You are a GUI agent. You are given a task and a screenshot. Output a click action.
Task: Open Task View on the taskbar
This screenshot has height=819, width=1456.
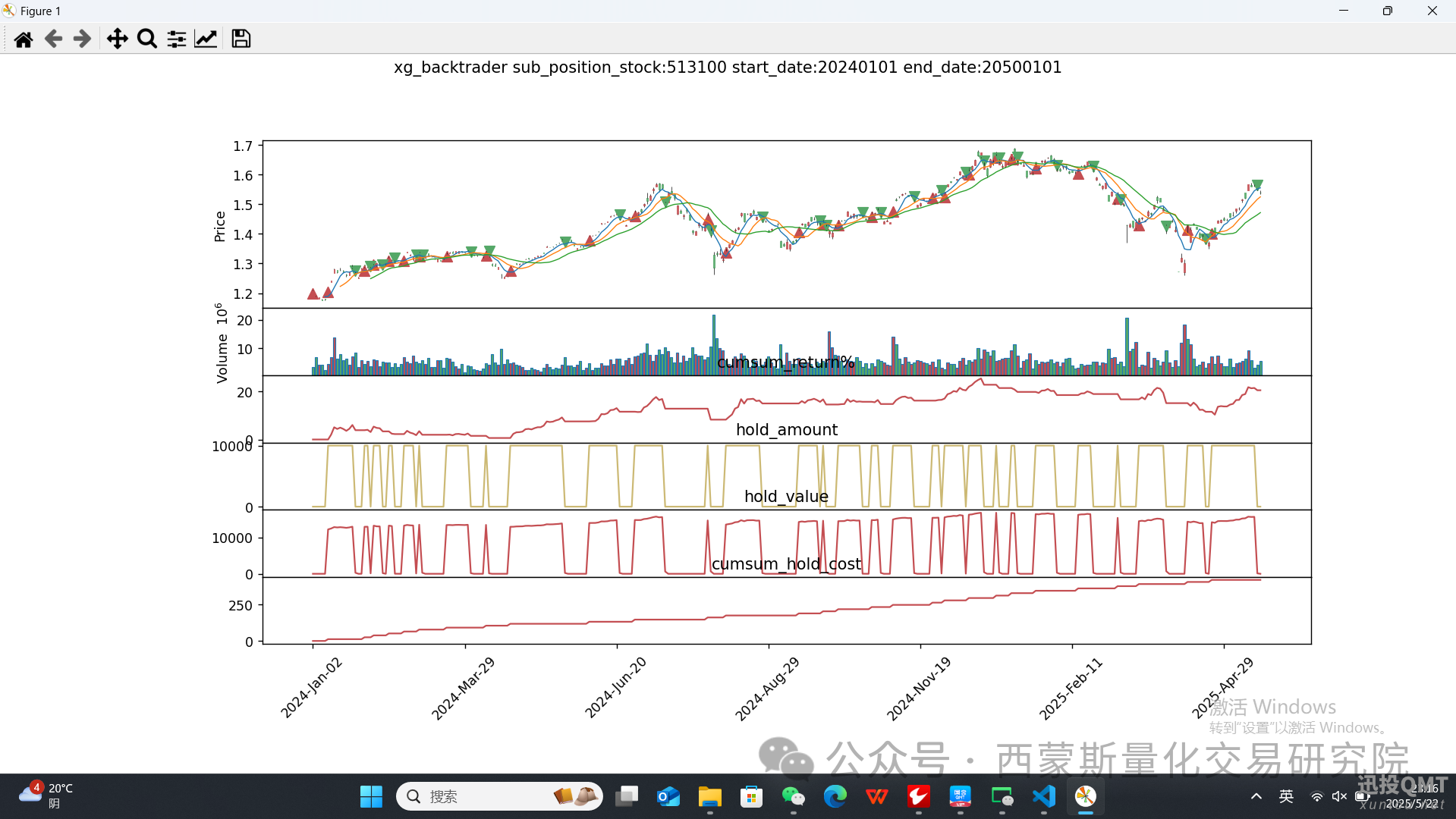pos(627,796)
